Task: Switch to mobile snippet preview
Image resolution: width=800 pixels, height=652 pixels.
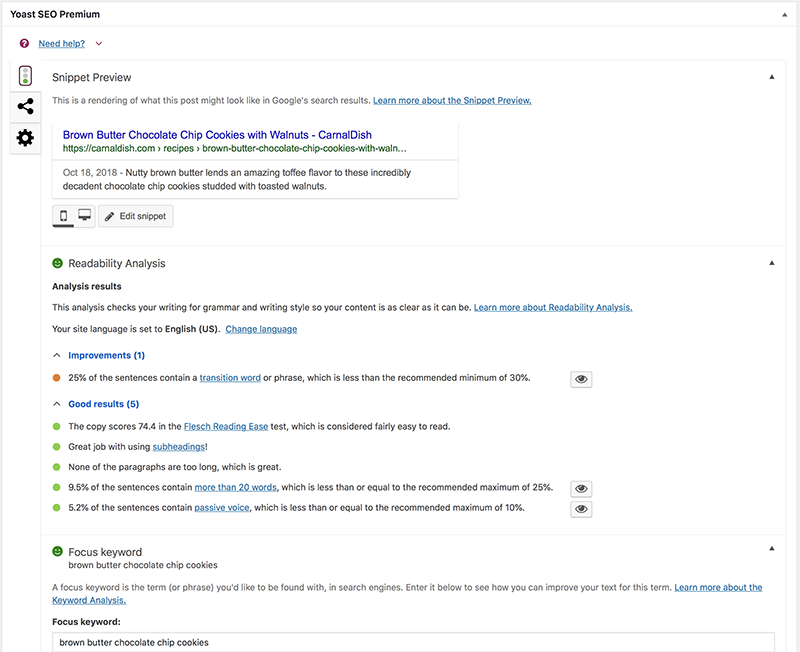Action: click(x=63, y=216)
